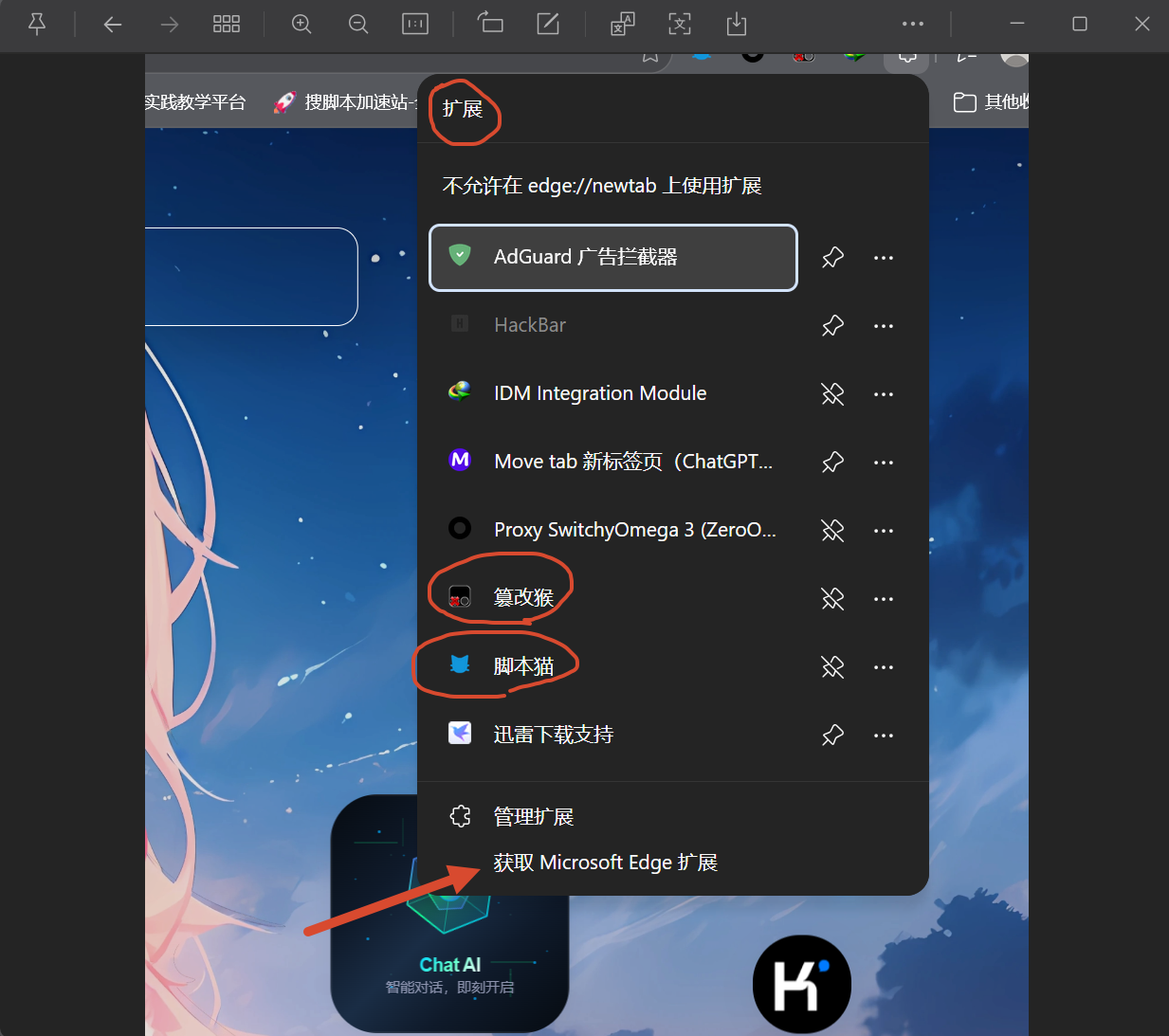Select the AdGuard 广告拦截器 extension
Screen dimensions: 1169x1036
point(613,258)
